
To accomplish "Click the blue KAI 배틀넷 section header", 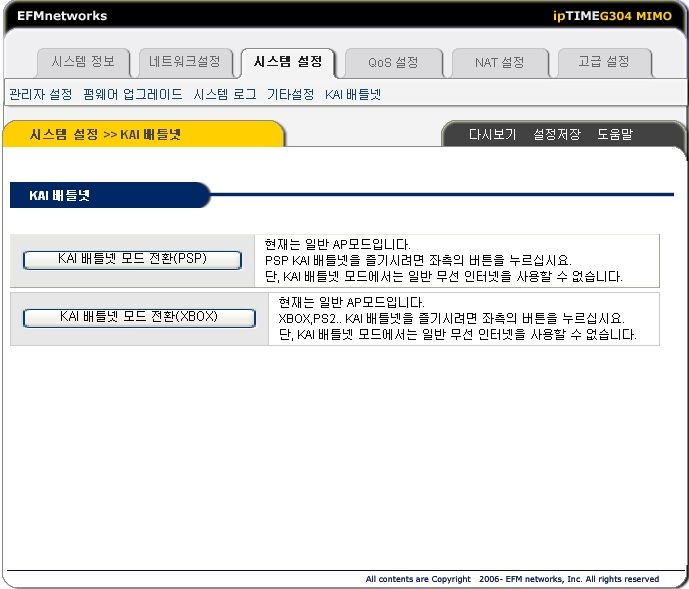I will 110,195.
